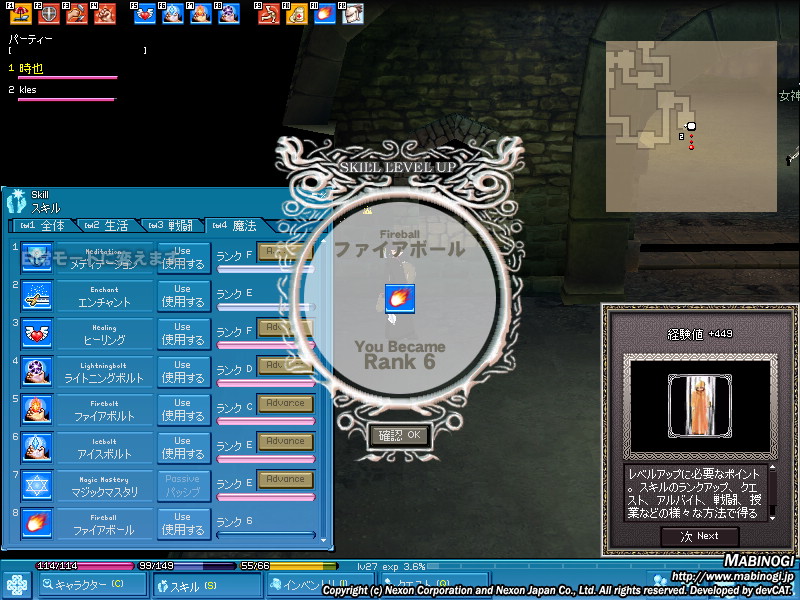Click the reward item thumbnail
The height and width of the screenshot is (600, 800).
coord(699,406)
